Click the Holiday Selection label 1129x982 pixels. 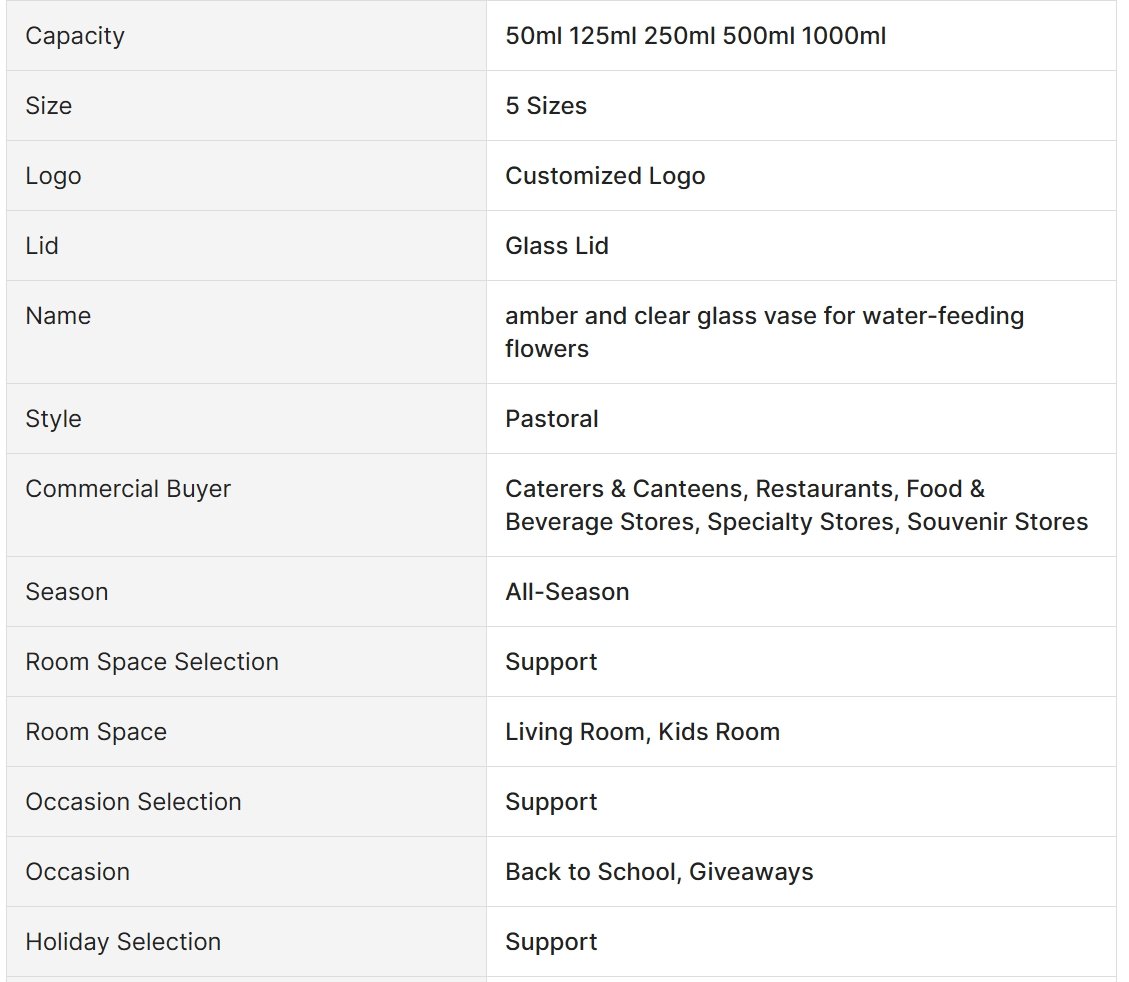(123, 942)
